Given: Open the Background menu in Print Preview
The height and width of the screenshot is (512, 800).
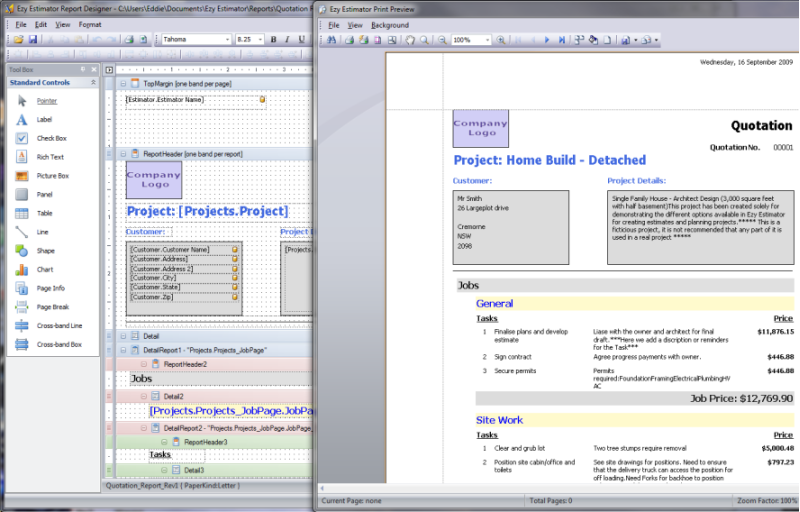Looking at the screenshot, I should pos(389,24).
